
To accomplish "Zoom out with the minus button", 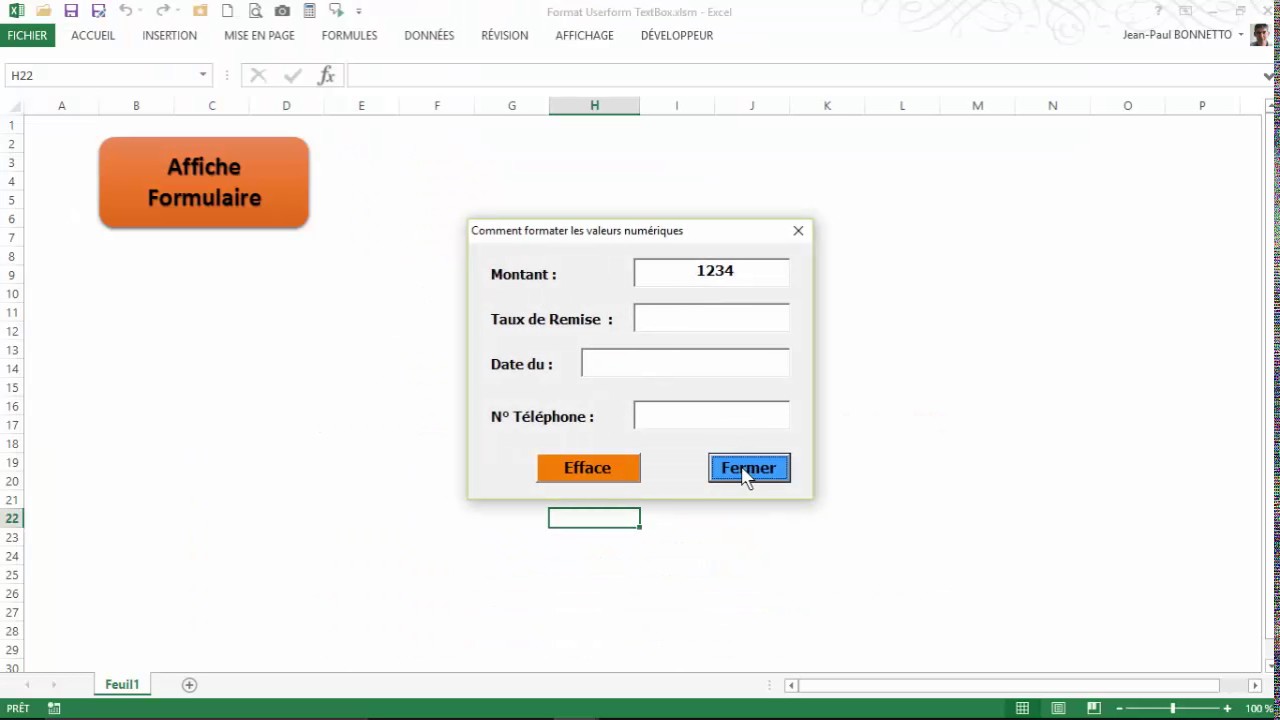I will 1119,709.
